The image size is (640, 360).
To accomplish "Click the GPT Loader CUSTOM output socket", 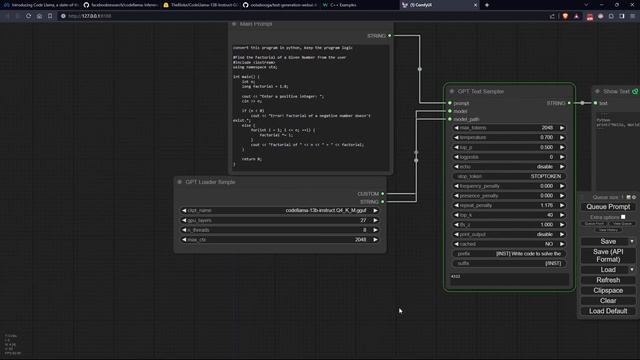I will click(382, 194).
